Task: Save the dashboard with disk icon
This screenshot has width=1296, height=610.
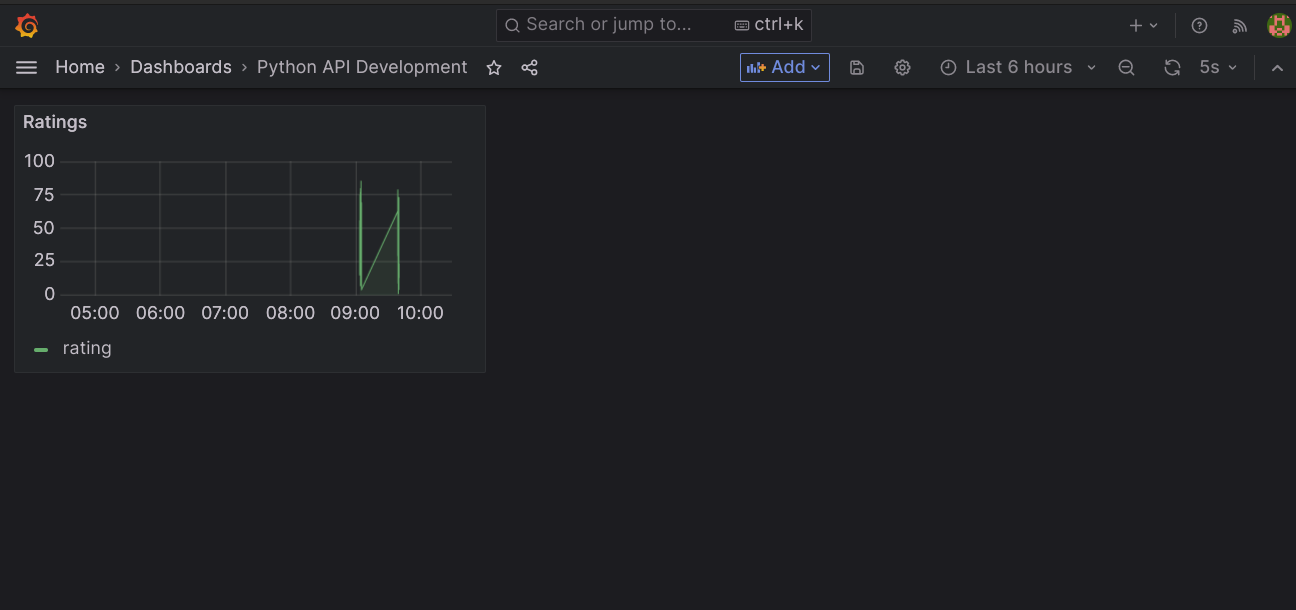Action: pos(857,67)
